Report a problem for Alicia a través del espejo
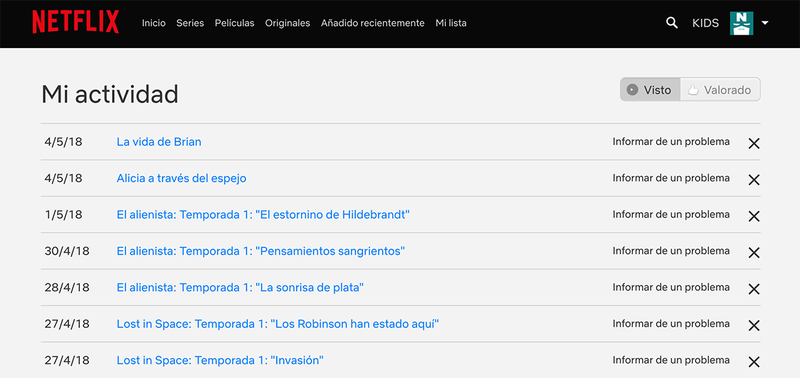This screenshot has height=378, width=800. (671, 178)
